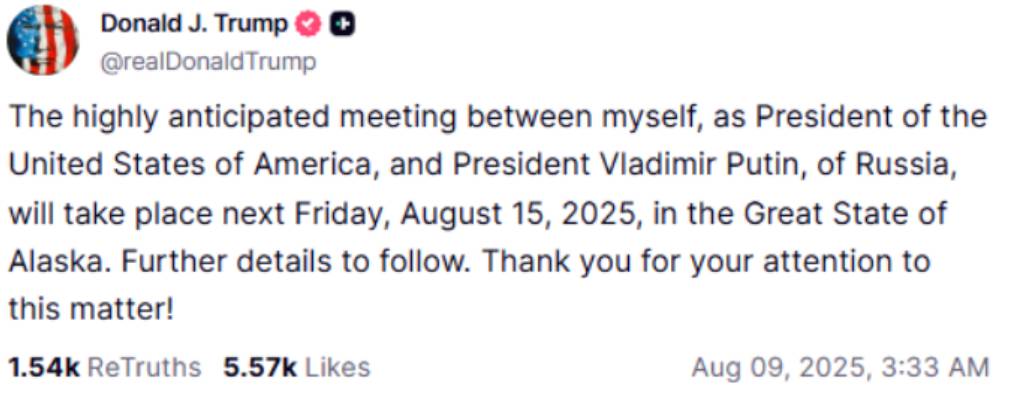Open Donald J. Trump's profile avatar
The height and width of the screenshot is (396, 1017).
tap(42, 40)
